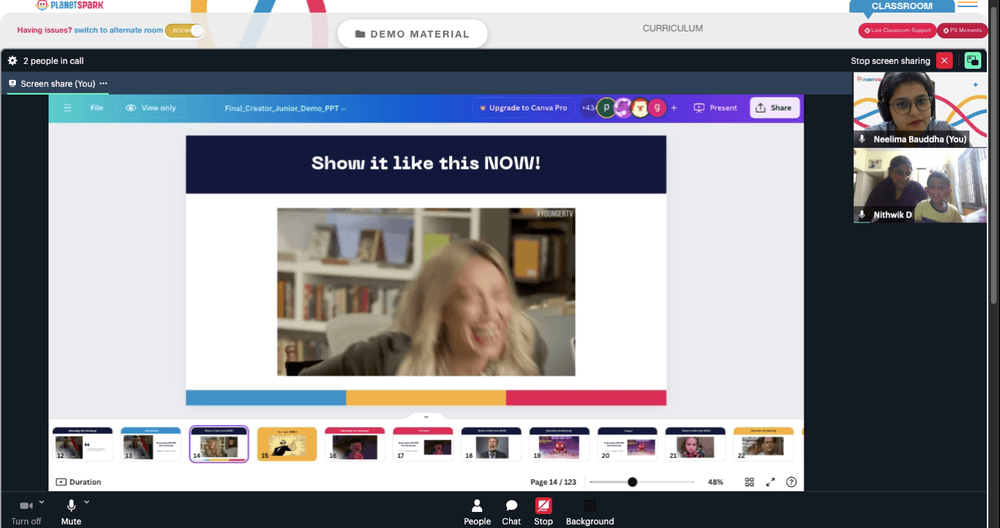Click the shared GIF image on slide

[426, 291]
